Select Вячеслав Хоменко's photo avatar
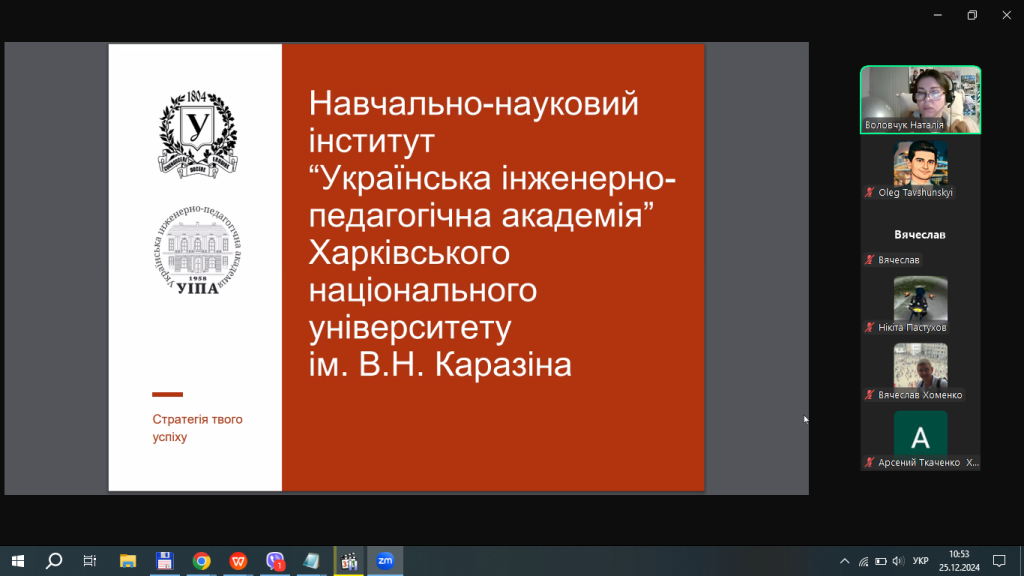Image resolution: width=1024 pixels, height=576 pixels. (x=921, y=365)
